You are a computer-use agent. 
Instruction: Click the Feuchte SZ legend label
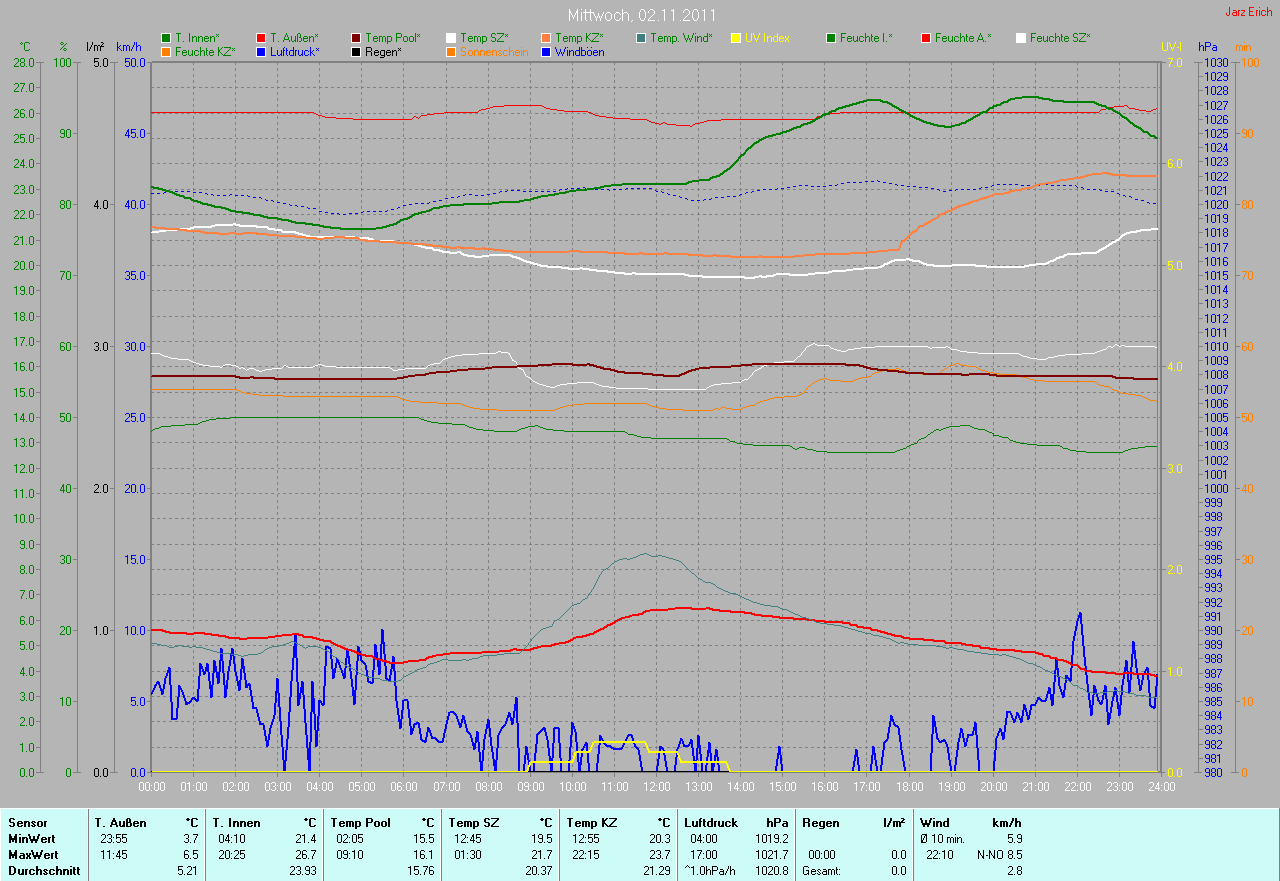[1060, 38]
